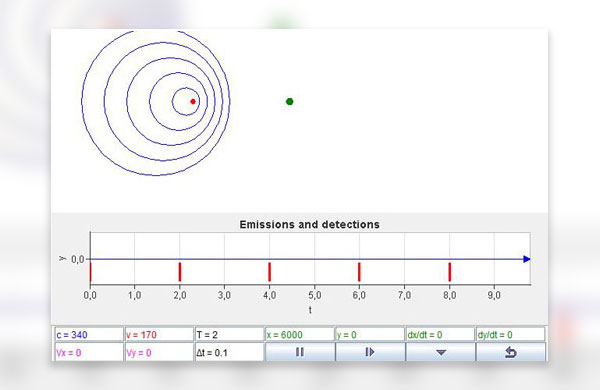Click the 1,0 tick label
The width and height of the screenshot is (600, 390).
[x=134, y=295]
